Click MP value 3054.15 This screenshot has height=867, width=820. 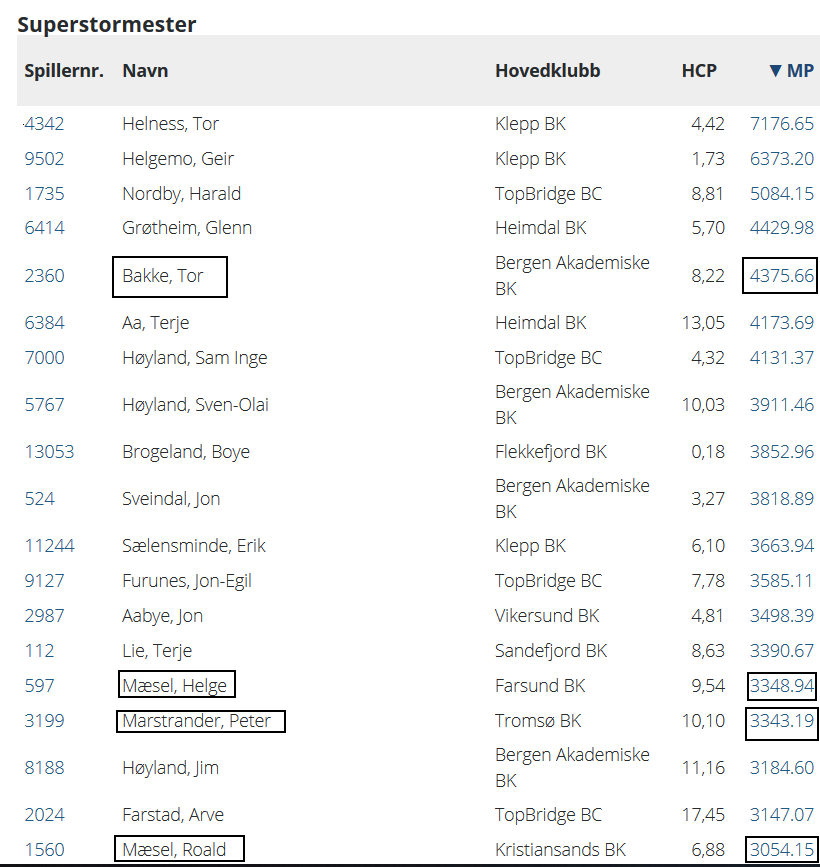click(x=782, y=850)
